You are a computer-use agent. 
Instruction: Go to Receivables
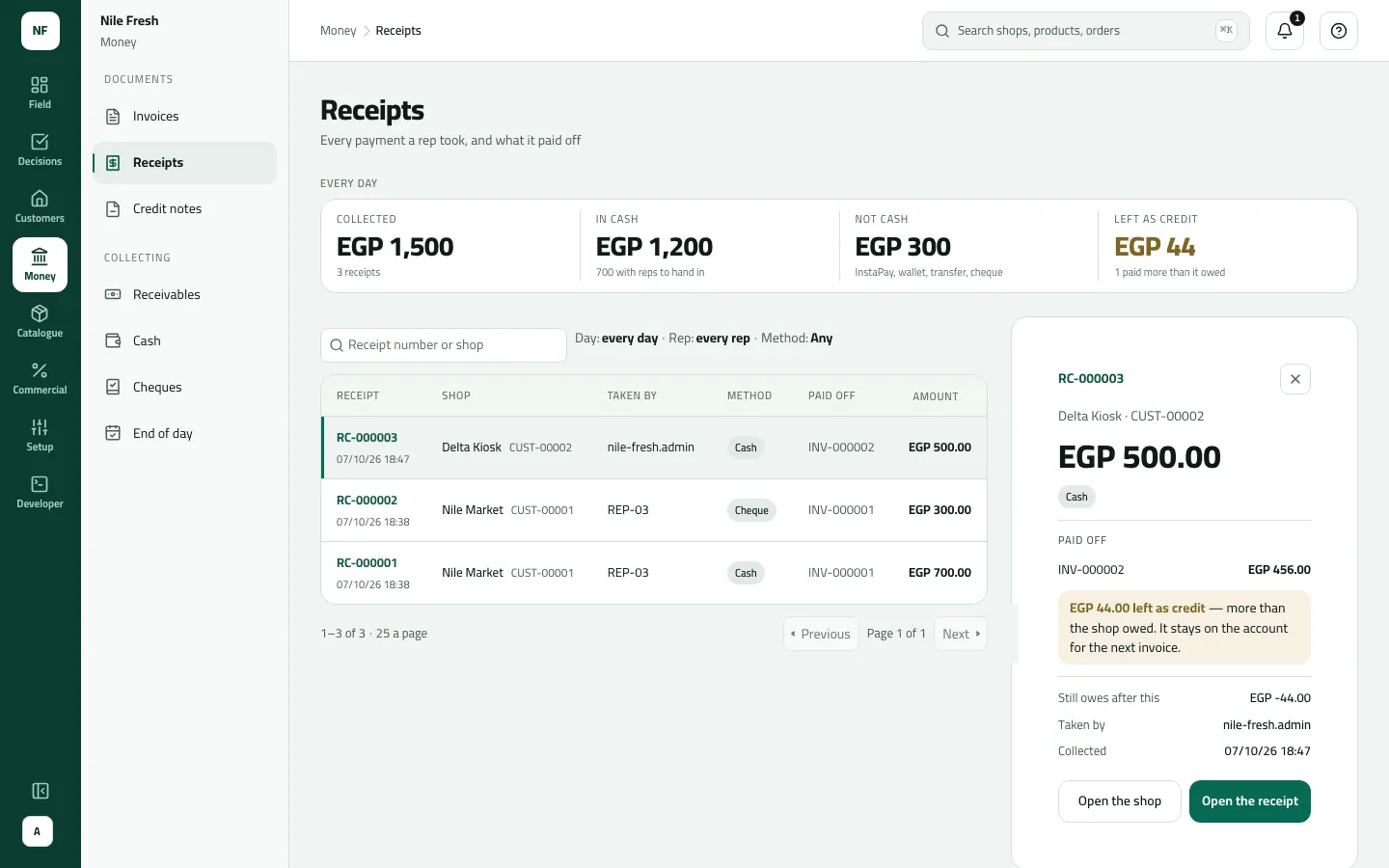[184, 295]
